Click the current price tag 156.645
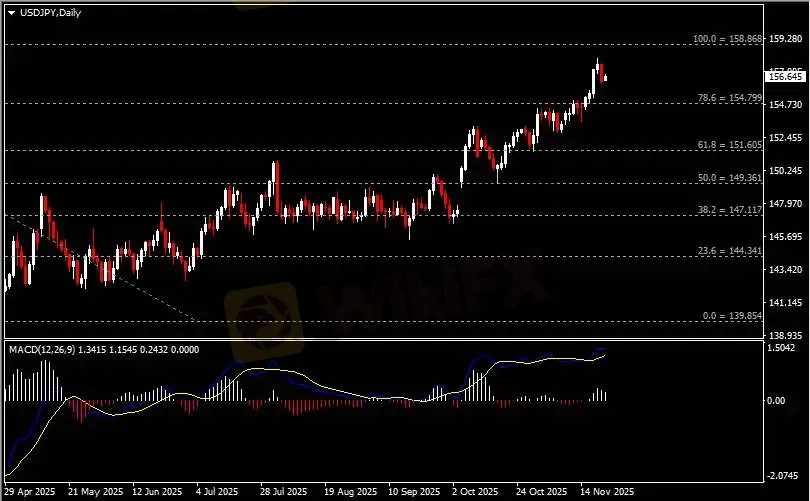This screenshot has width=810, height=501. coord(784,76)
